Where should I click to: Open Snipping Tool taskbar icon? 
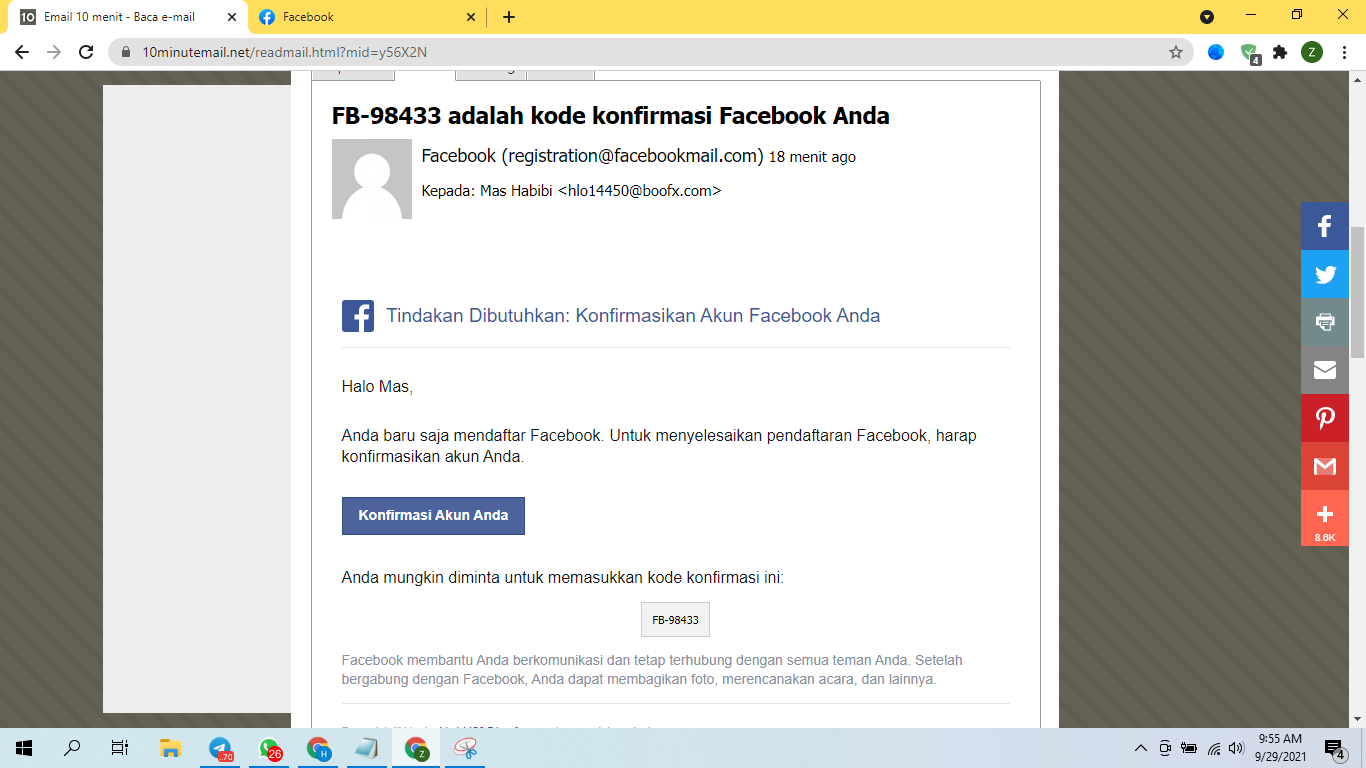466,747
